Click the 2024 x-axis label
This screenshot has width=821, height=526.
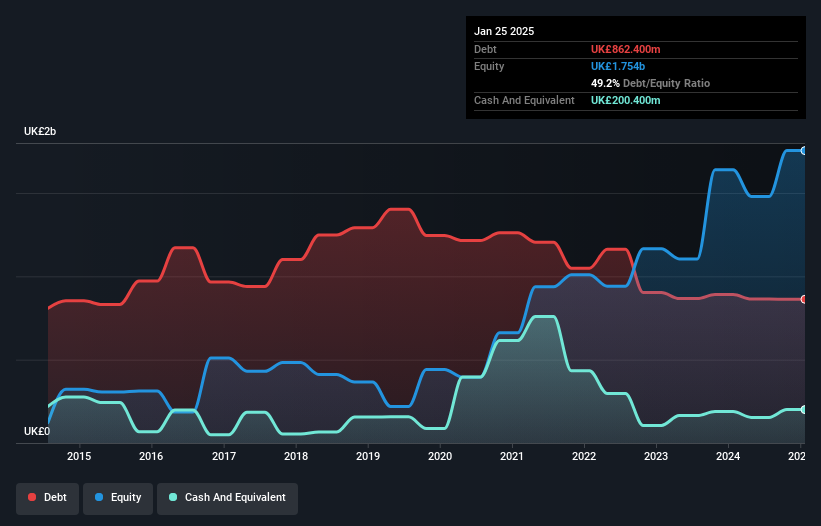coord(728,456)
